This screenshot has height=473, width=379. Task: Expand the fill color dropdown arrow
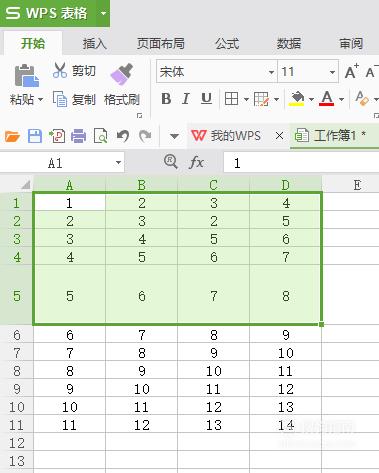311,99
